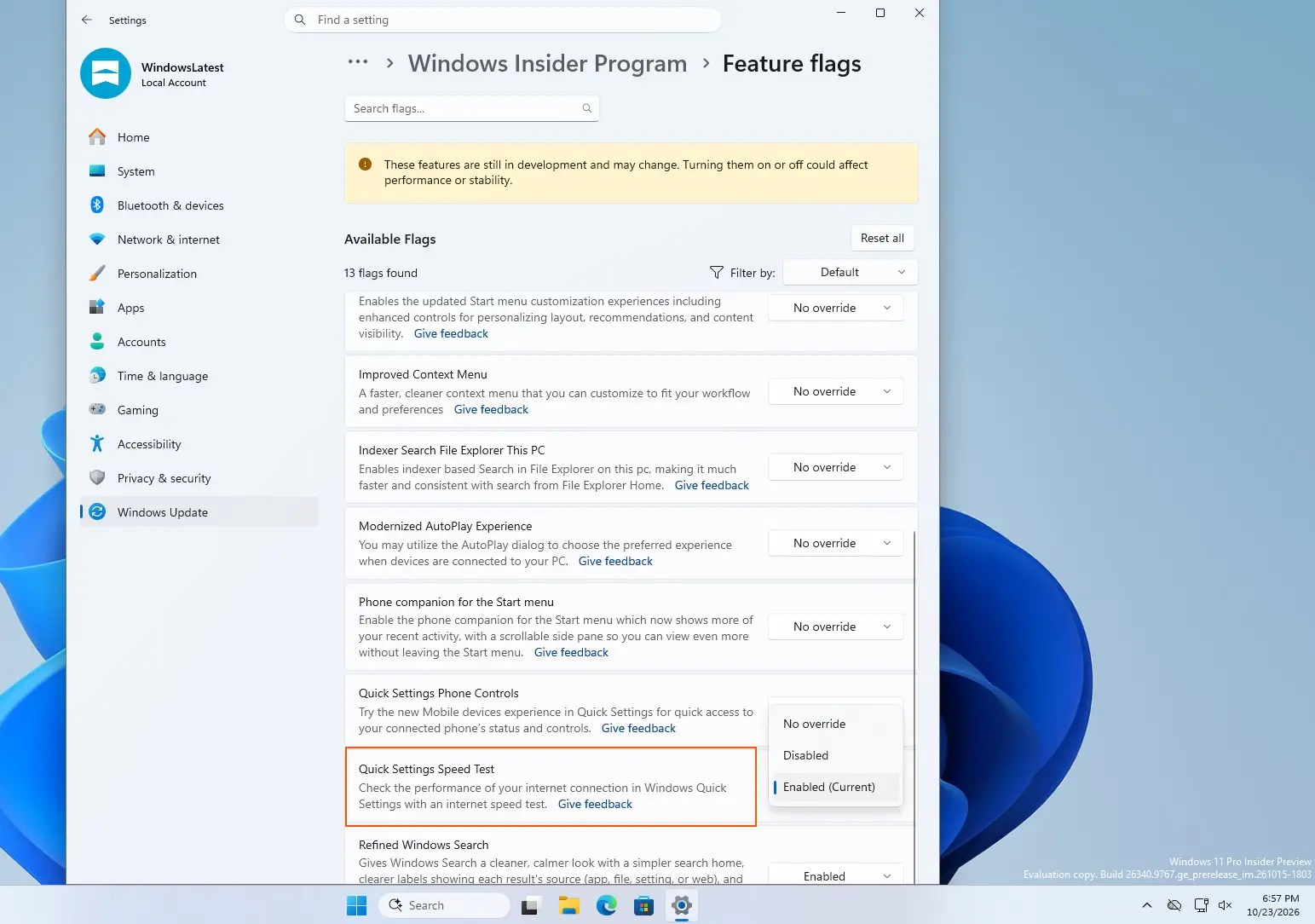Open the WindowsLatest account avatar
The height and width of the screenshot is (924, 1315).
(x=106, y=73)
